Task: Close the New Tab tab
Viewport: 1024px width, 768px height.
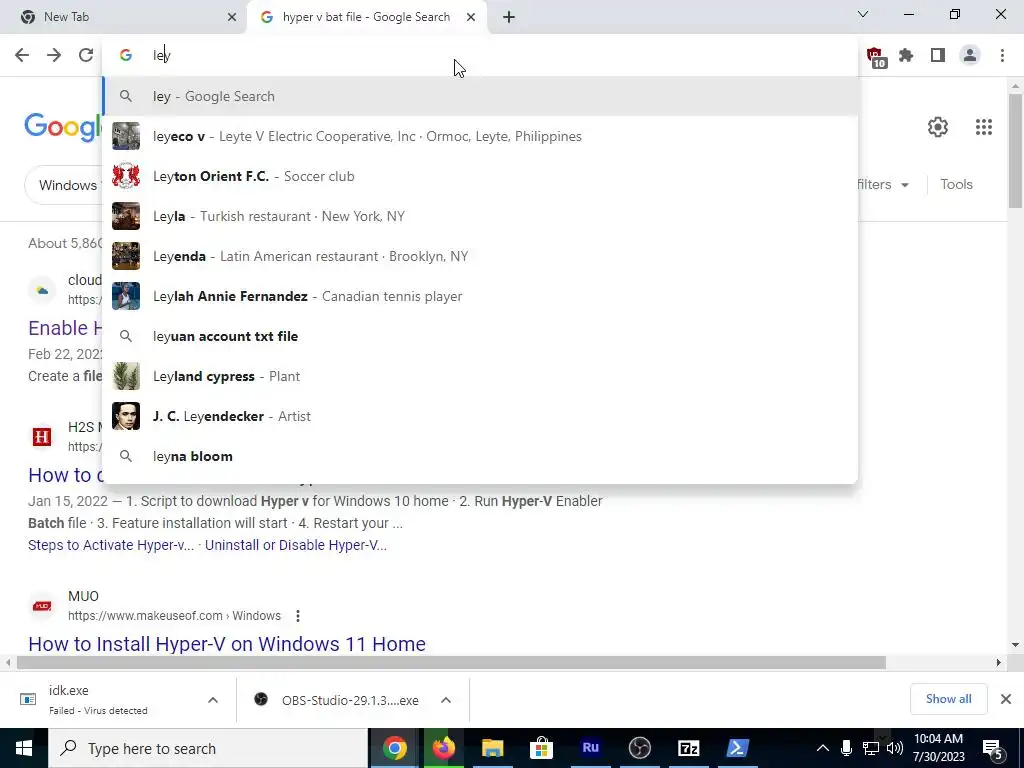Action: (x=232, y=17)
